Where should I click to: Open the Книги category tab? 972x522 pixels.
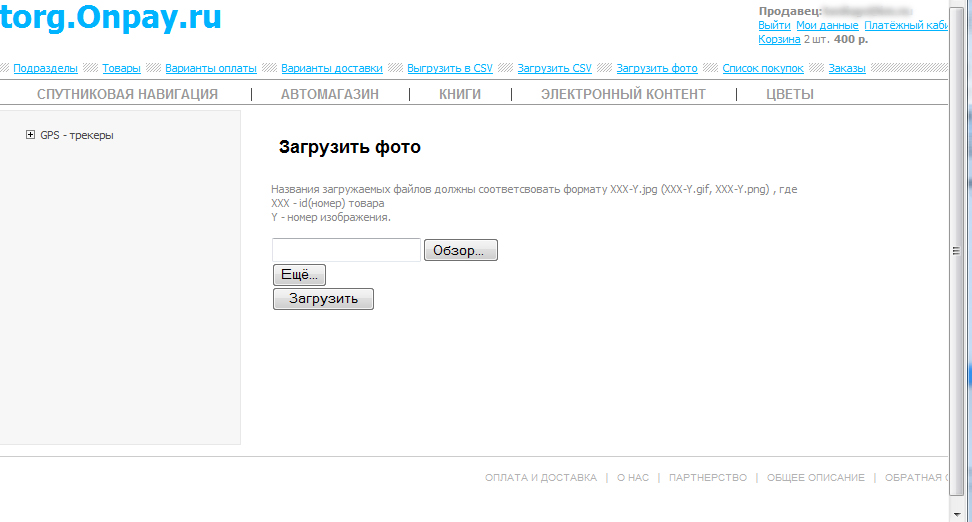click(x=460, y=94)
